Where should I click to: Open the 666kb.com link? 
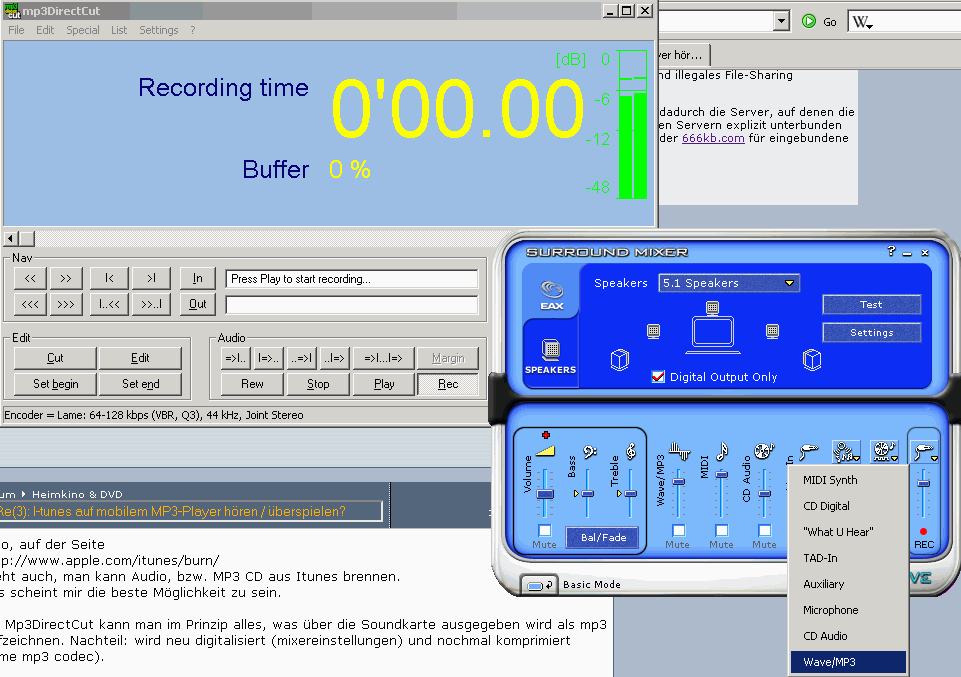click(x=713, y=138)
